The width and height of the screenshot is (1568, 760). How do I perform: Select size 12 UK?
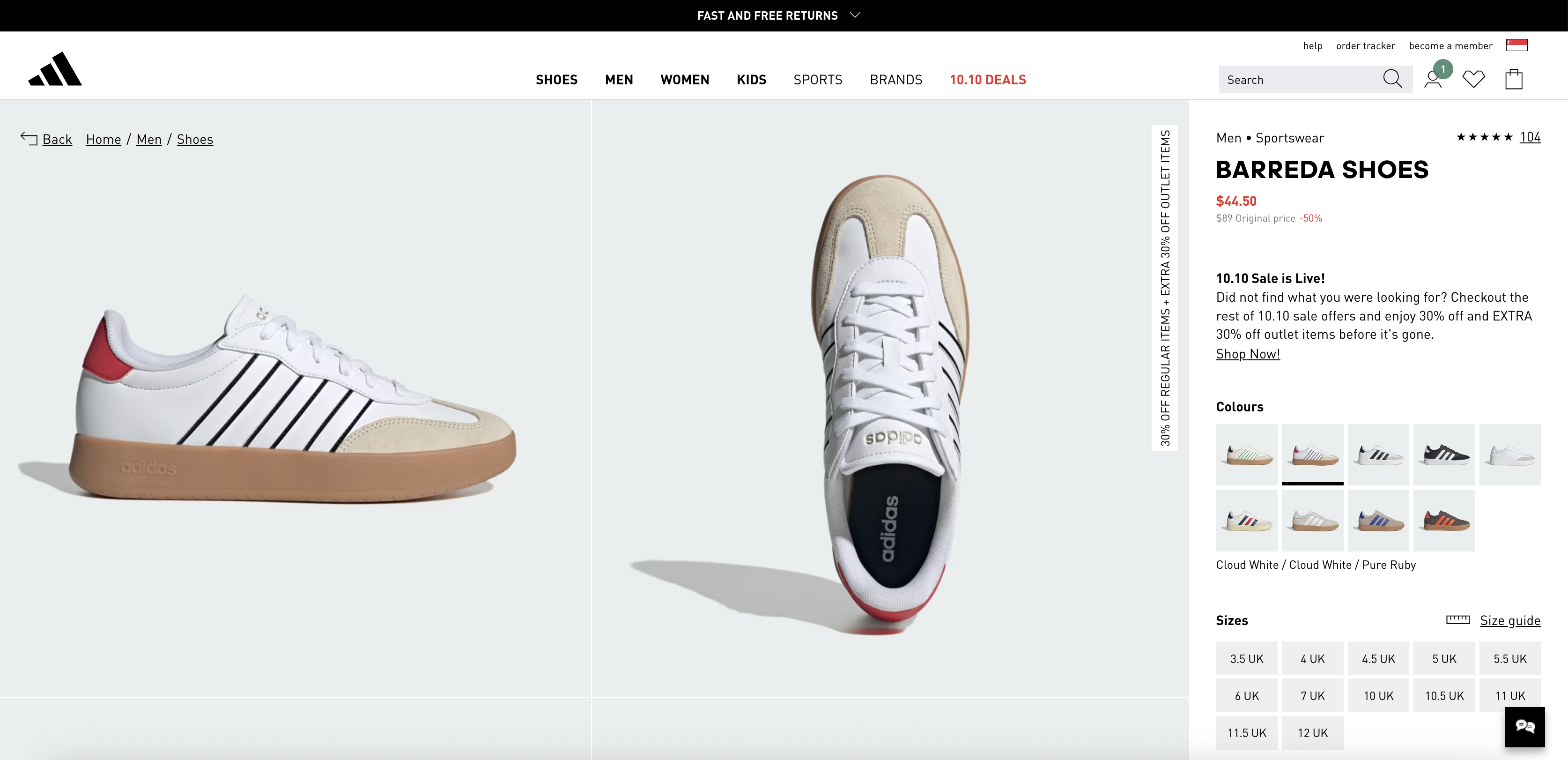(x=1312, y=733)
